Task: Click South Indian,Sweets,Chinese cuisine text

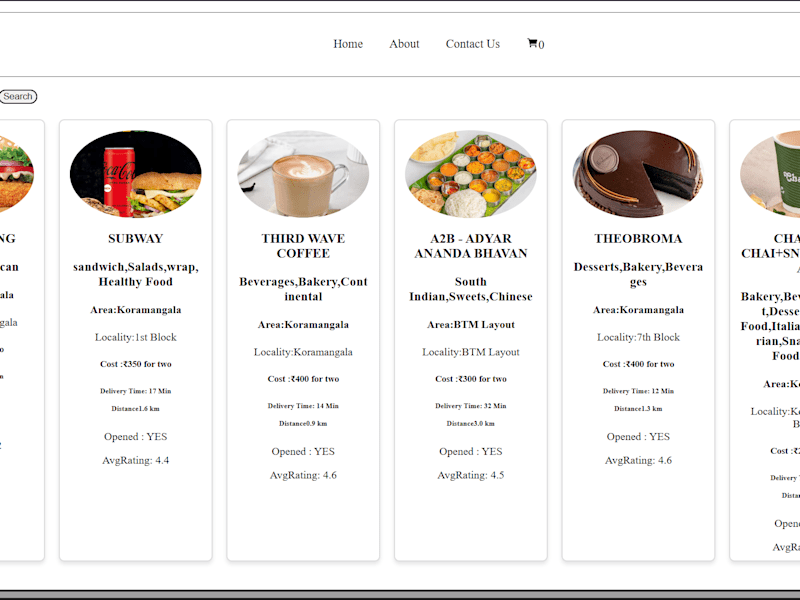Action: 471,289
